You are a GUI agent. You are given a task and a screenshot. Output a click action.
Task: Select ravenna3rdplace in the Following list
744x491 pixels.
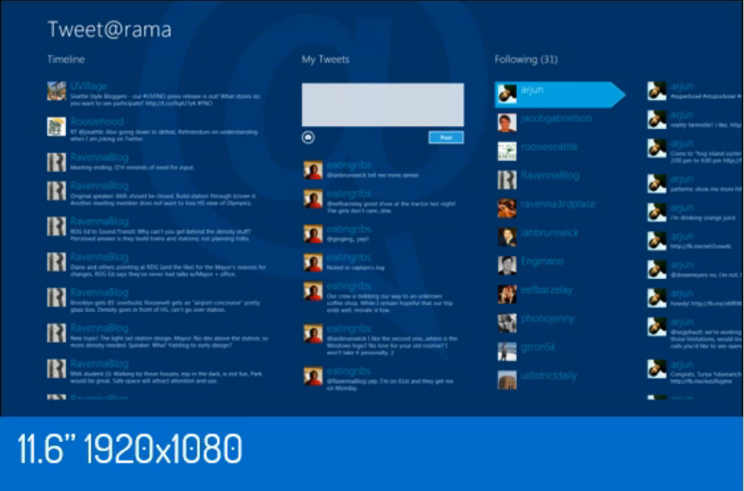click(560, 209)
